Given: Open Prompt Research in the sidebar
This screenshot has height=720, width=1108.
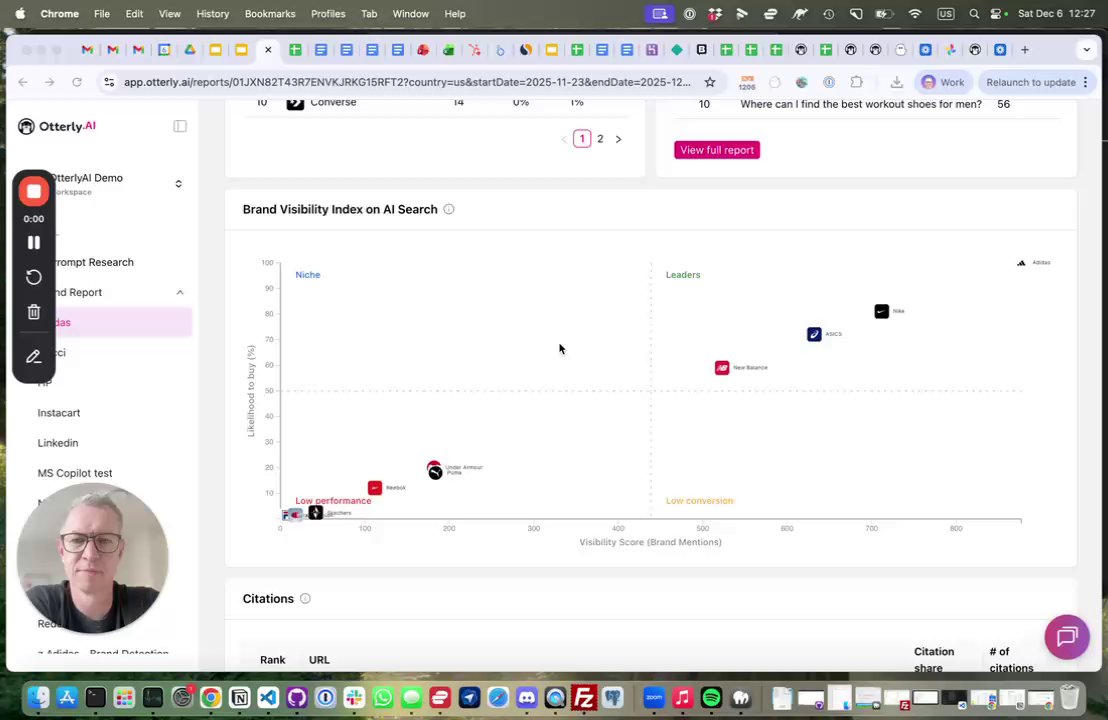Looking at the screenshot, I should point(93,262).
